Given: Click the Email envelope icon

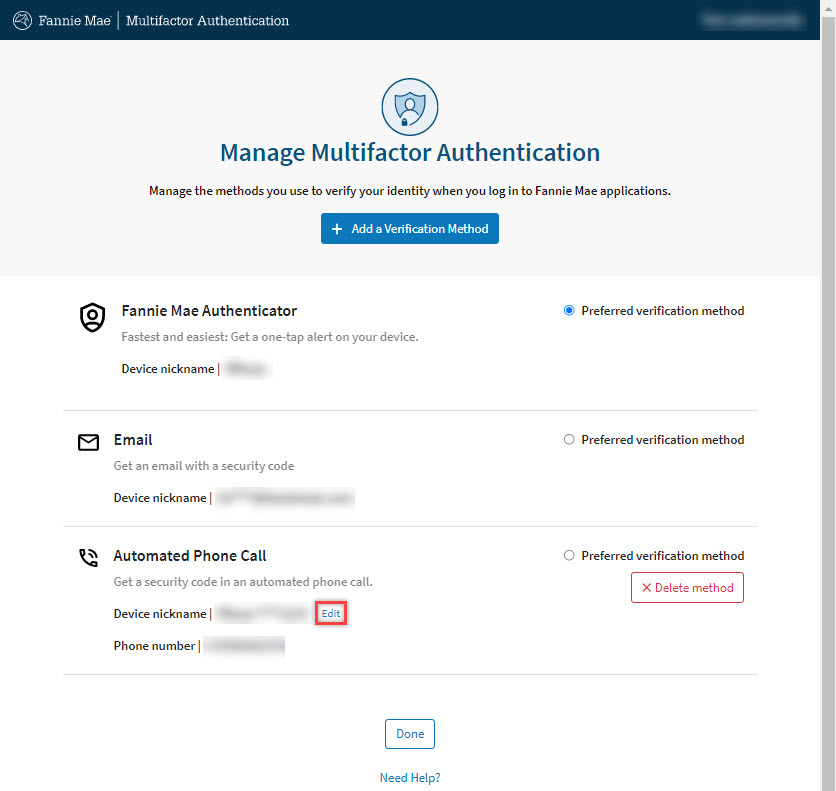Looking at the screenshot, I should pos(89,442).
